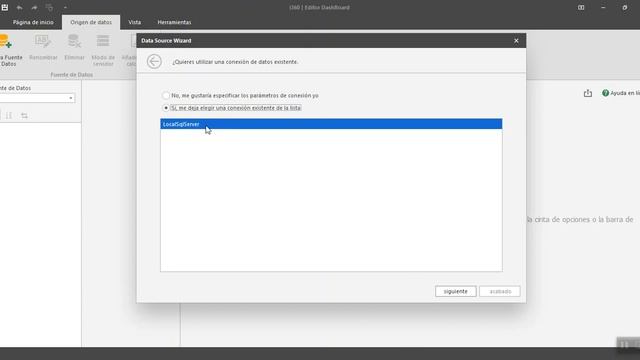Click the save icon in the title bar
This screenshot has height=360, width=640.
[5, 7]
